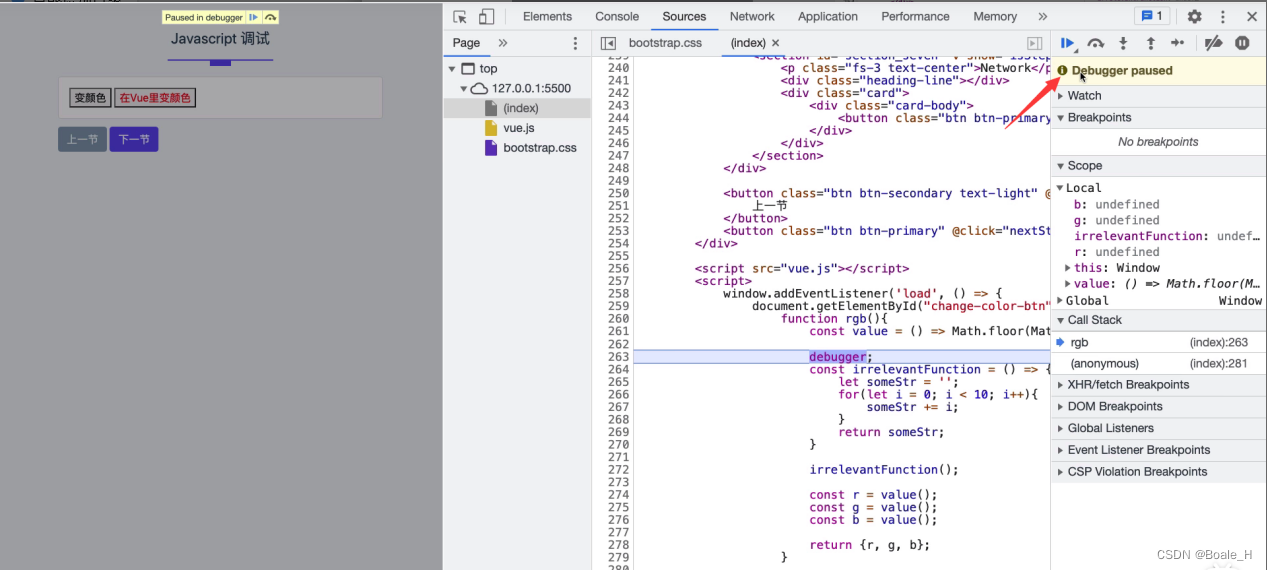
Task: Step over from page overlay Paused in debugger
Action: tap(270, 17)
